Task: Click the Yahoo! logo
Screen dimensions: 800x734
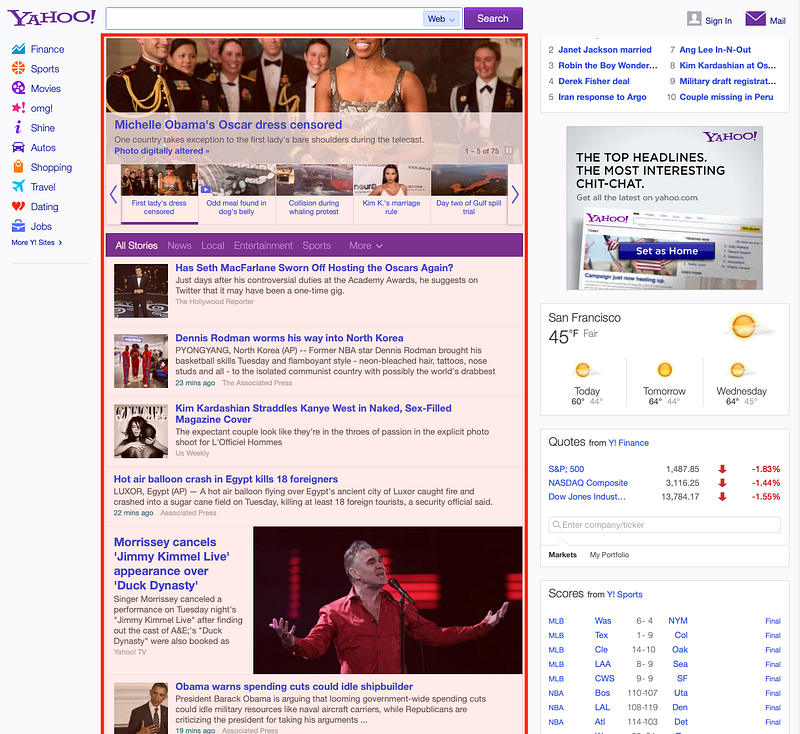Action: pos(52,17)
